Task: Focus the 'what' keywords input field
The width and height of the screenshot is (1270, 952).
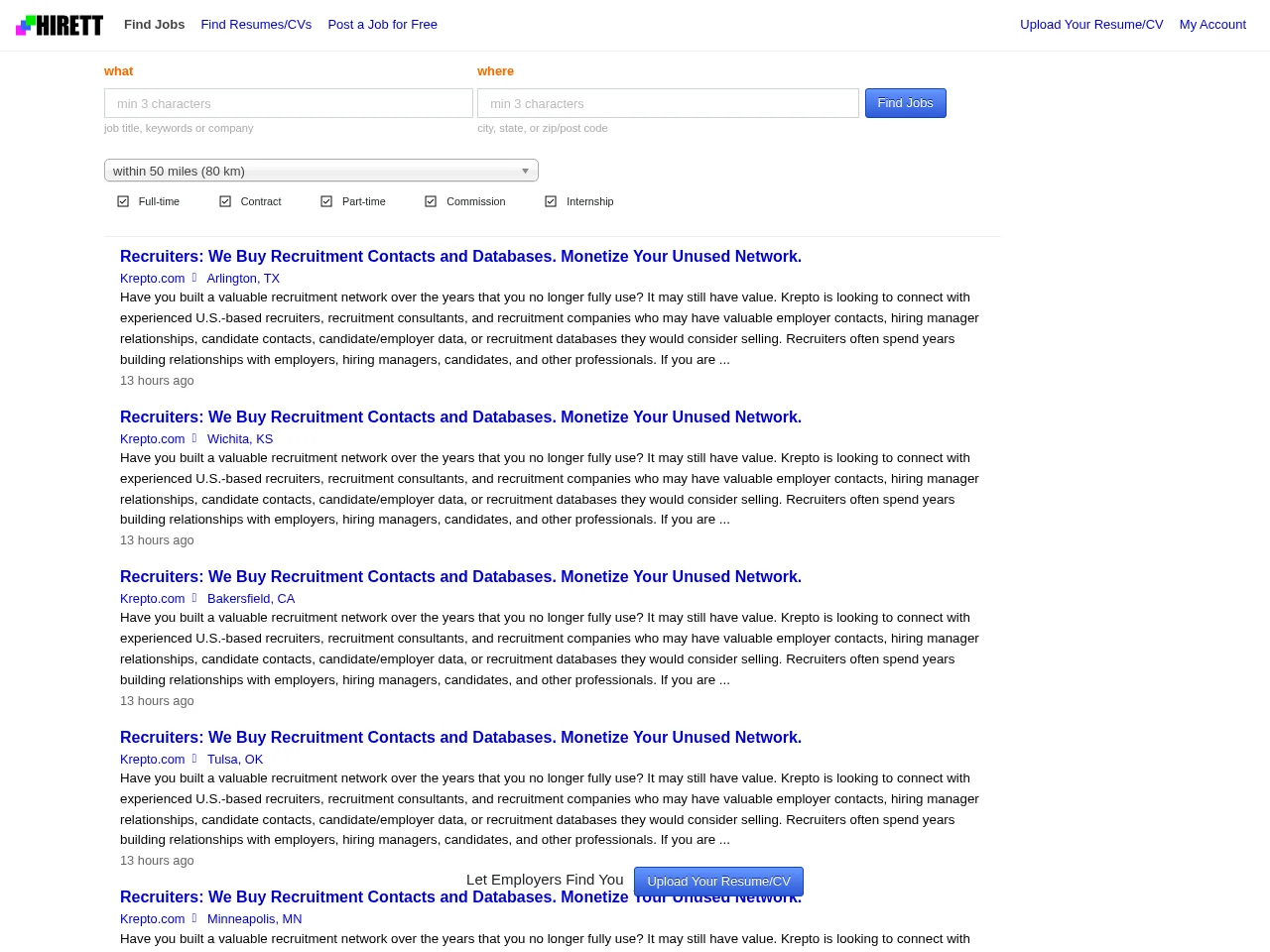Action: tap(289, 103)
